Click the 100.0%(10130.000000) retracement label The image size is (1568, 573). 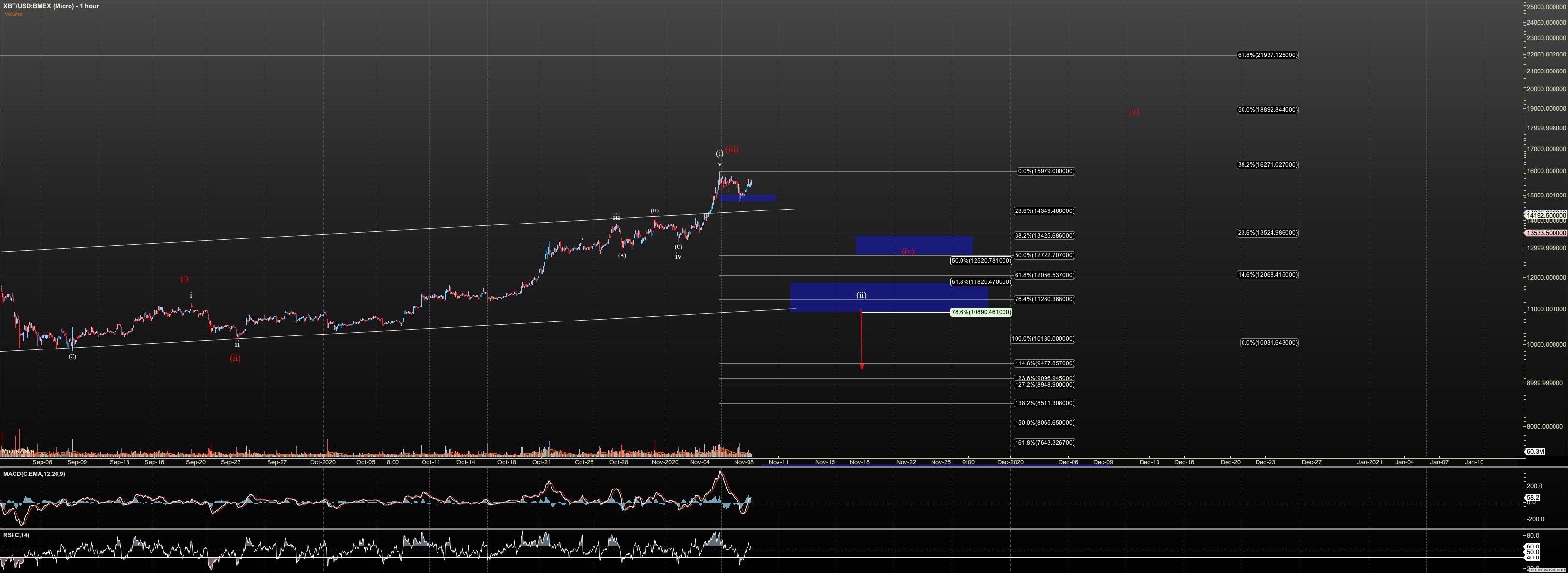click(x=1043, y=339)
